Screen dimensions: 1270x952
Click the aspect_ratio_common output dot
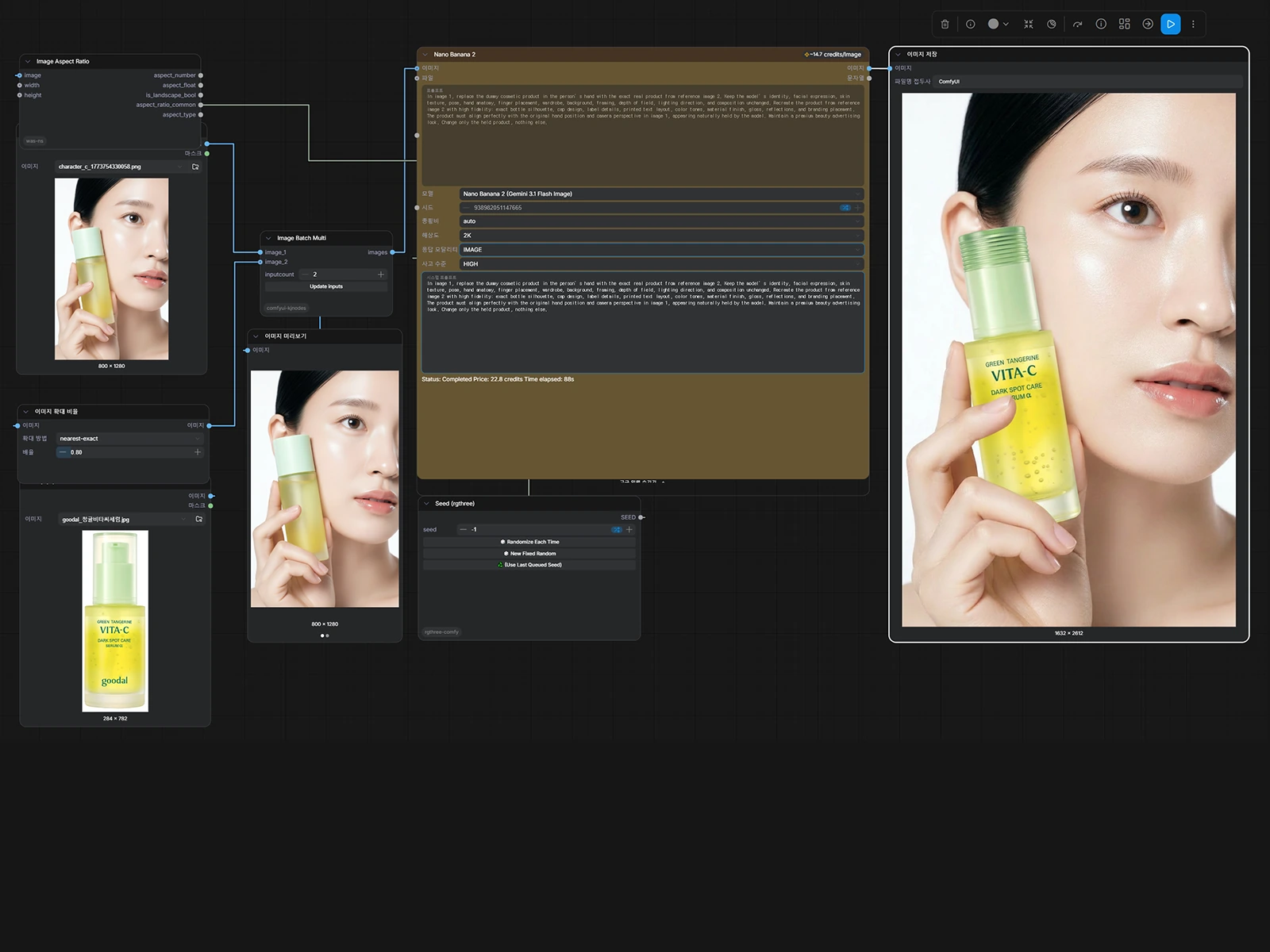click(x=201, y=105)
